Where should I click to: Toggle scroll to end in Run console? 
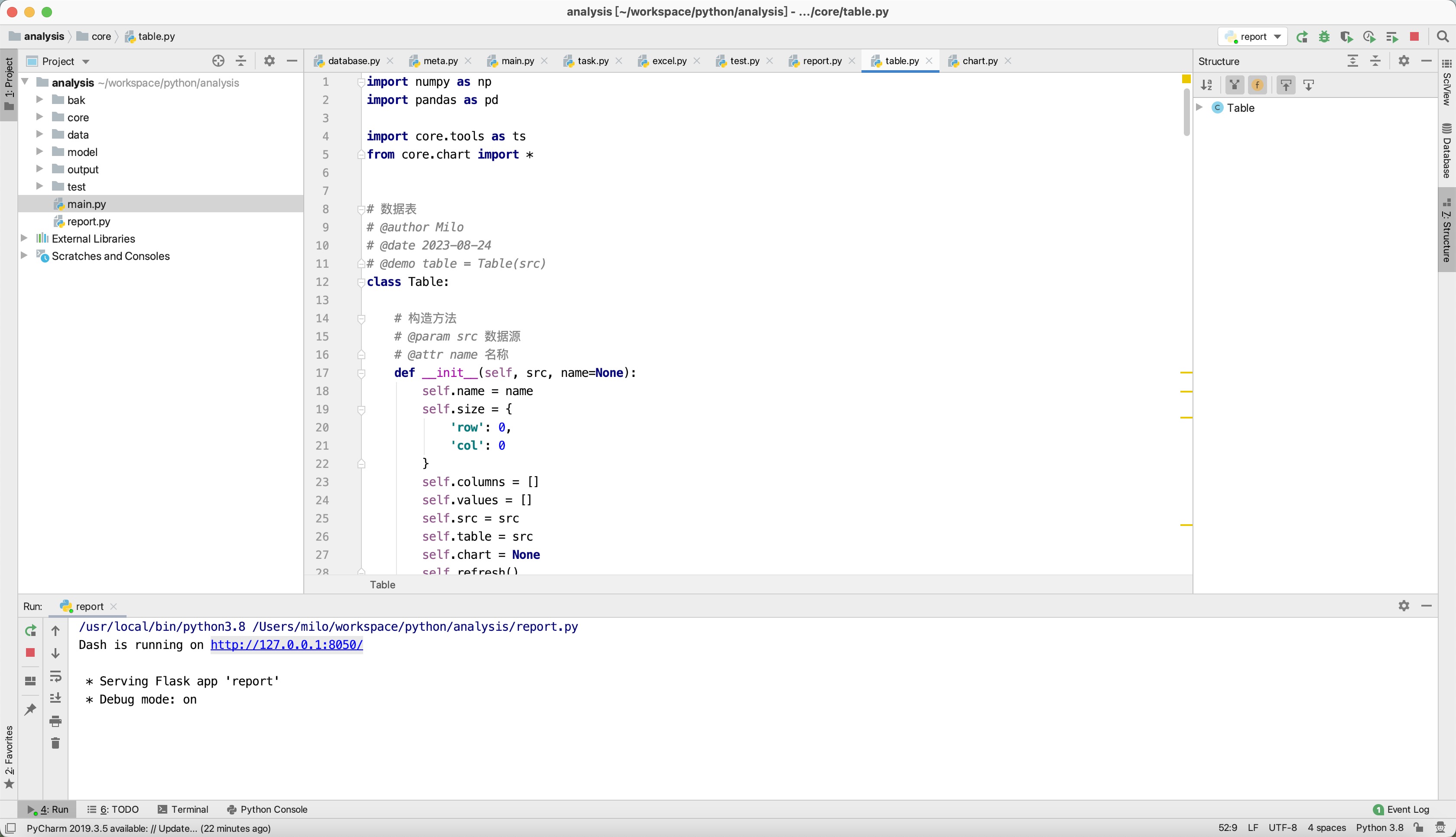click(x=56, y=698)
